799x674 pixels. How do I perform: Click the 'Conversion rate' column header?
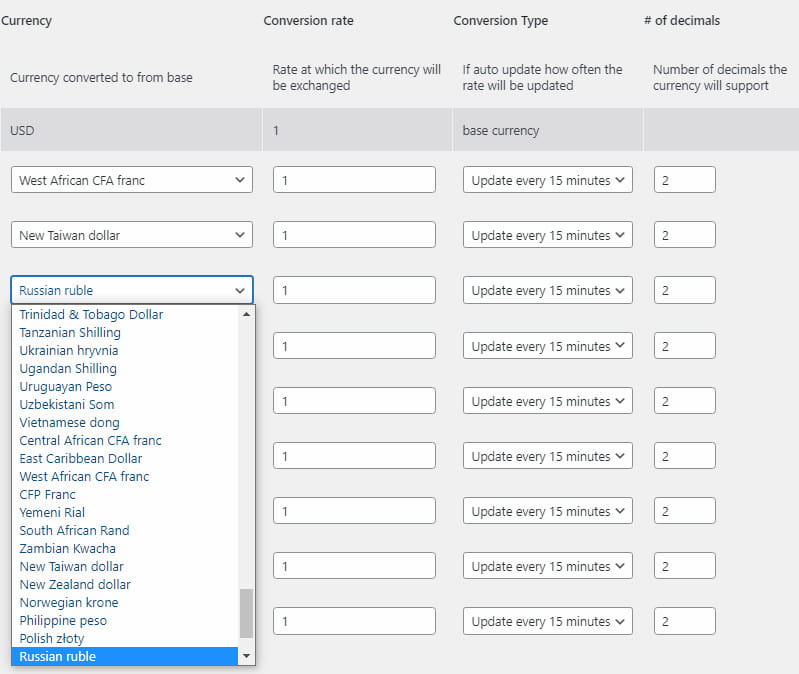[x=308, y=21]
